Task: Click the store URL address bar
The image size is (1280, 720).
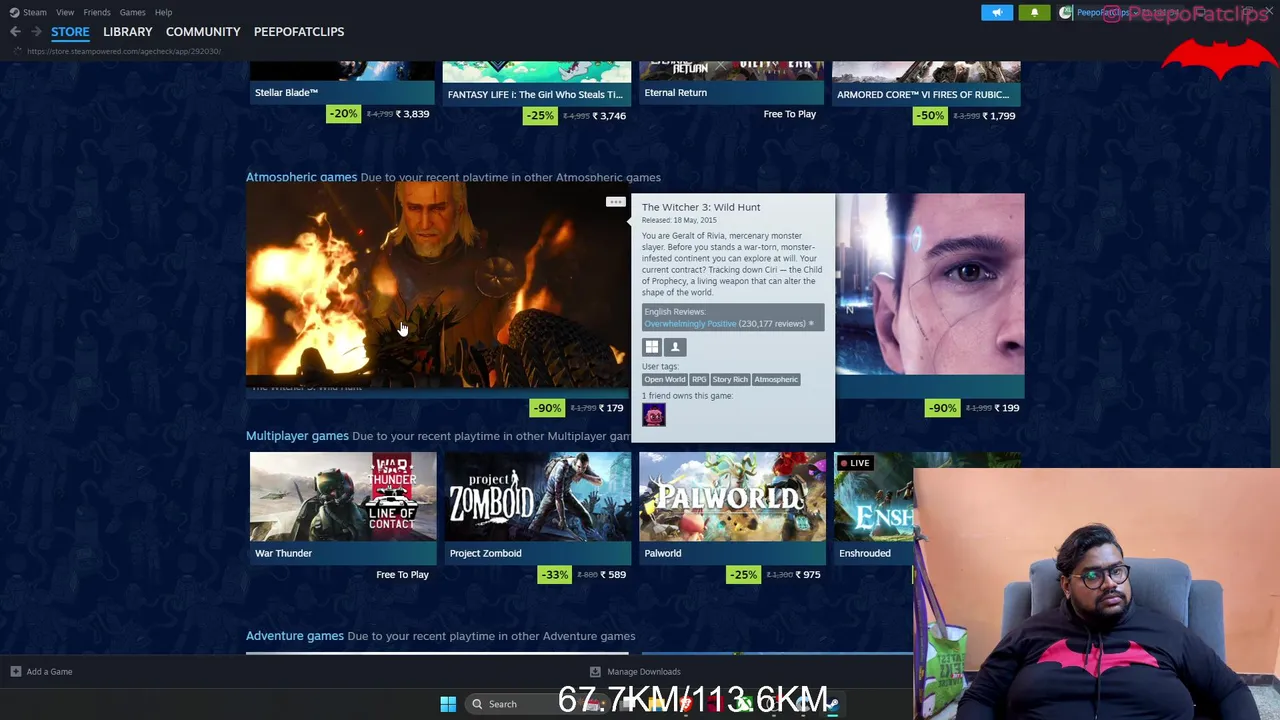Action: coord(125,51)
